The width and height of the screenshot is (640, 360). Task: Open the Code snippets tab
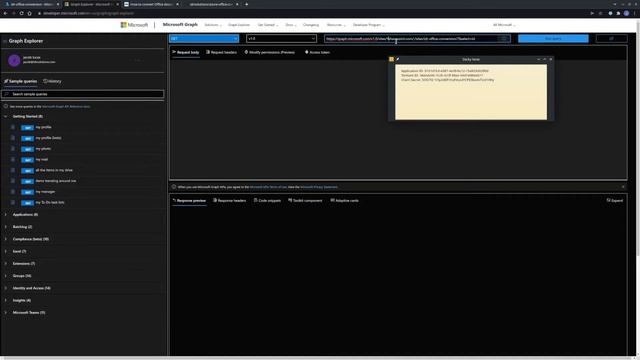[x=267, y=200]
